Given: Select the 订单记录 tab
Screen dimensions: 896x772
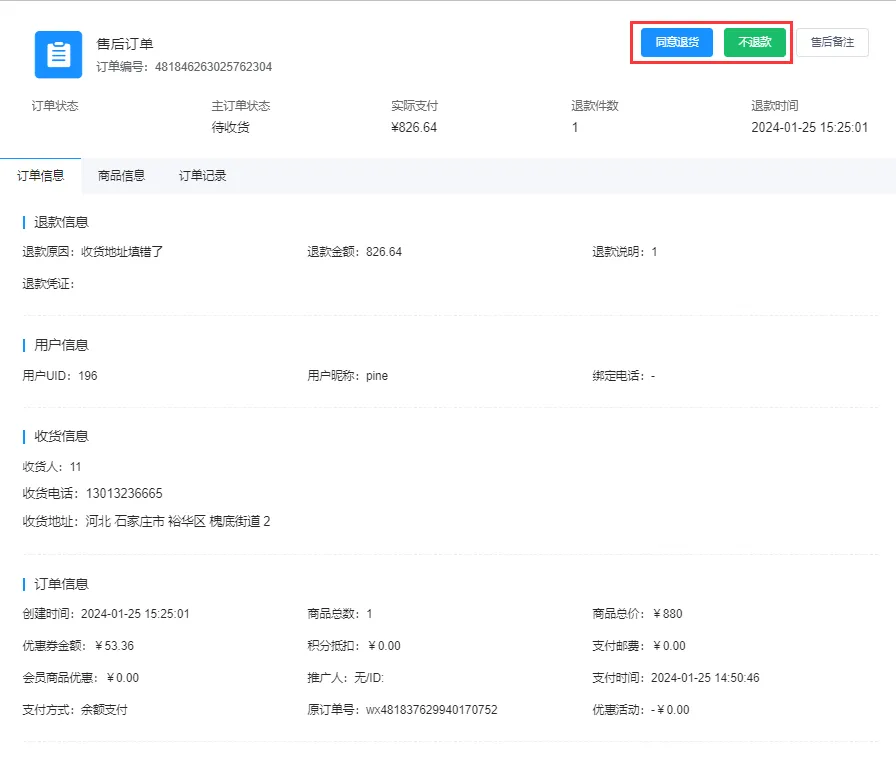Looking at the screenshot, I should pyautogui.click(x=203, y=176).
